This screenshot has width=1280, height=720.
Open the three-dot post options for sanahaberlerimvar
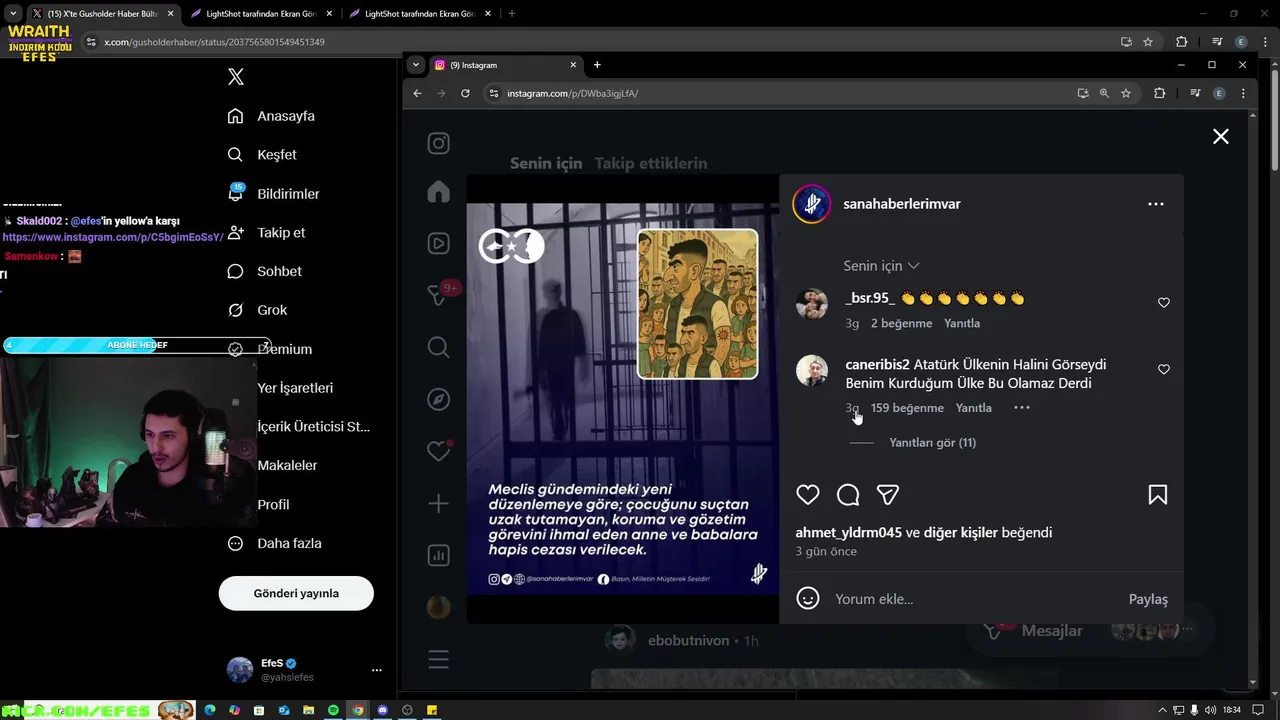[x=1156, y=204]
